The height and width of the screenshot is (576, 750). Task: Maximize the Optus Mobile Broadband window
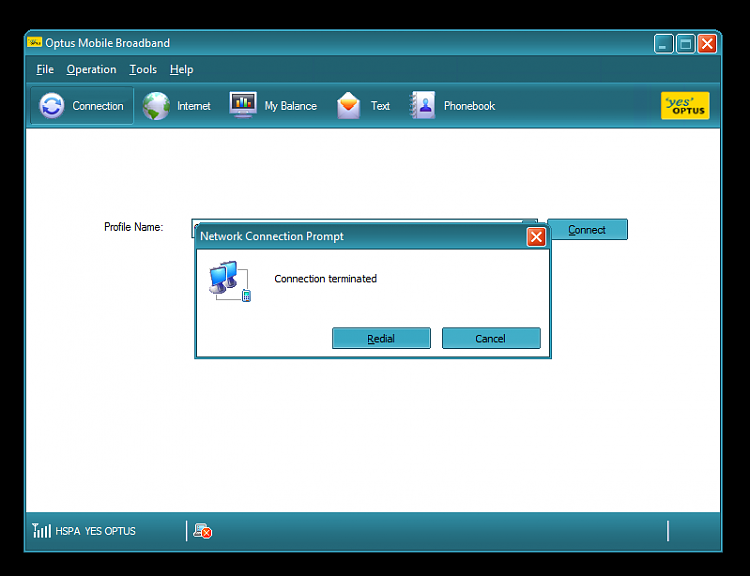tap(685, 44)
